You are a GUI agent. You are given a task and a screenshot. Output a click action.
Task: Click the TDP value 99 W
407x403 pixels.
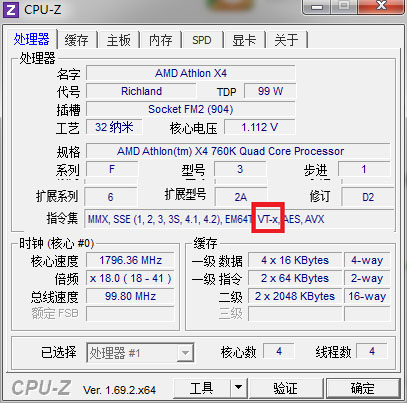pyautogui.click(x=270, y=91)
